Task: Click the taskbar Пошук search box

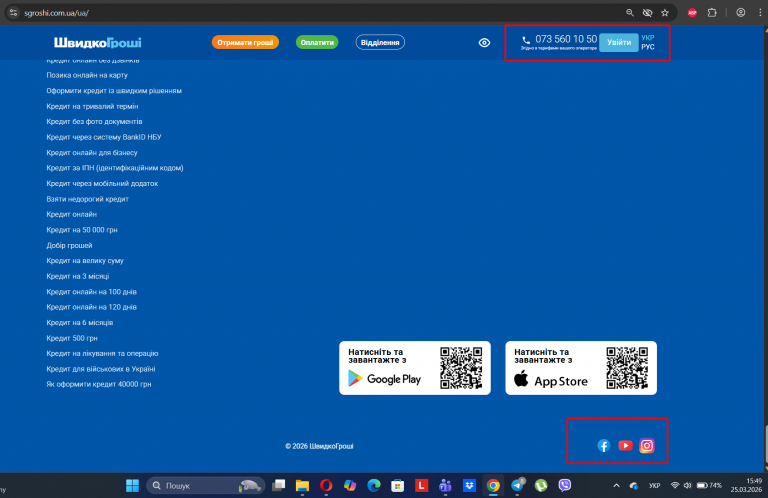Action: [206, 485]
